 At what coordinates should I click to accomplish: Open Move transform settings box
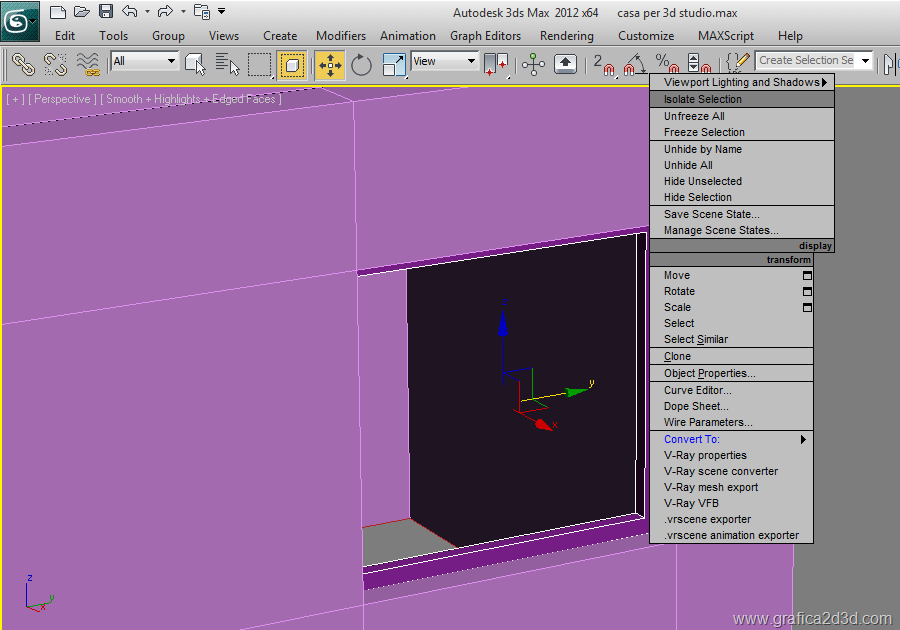(807, 275)
